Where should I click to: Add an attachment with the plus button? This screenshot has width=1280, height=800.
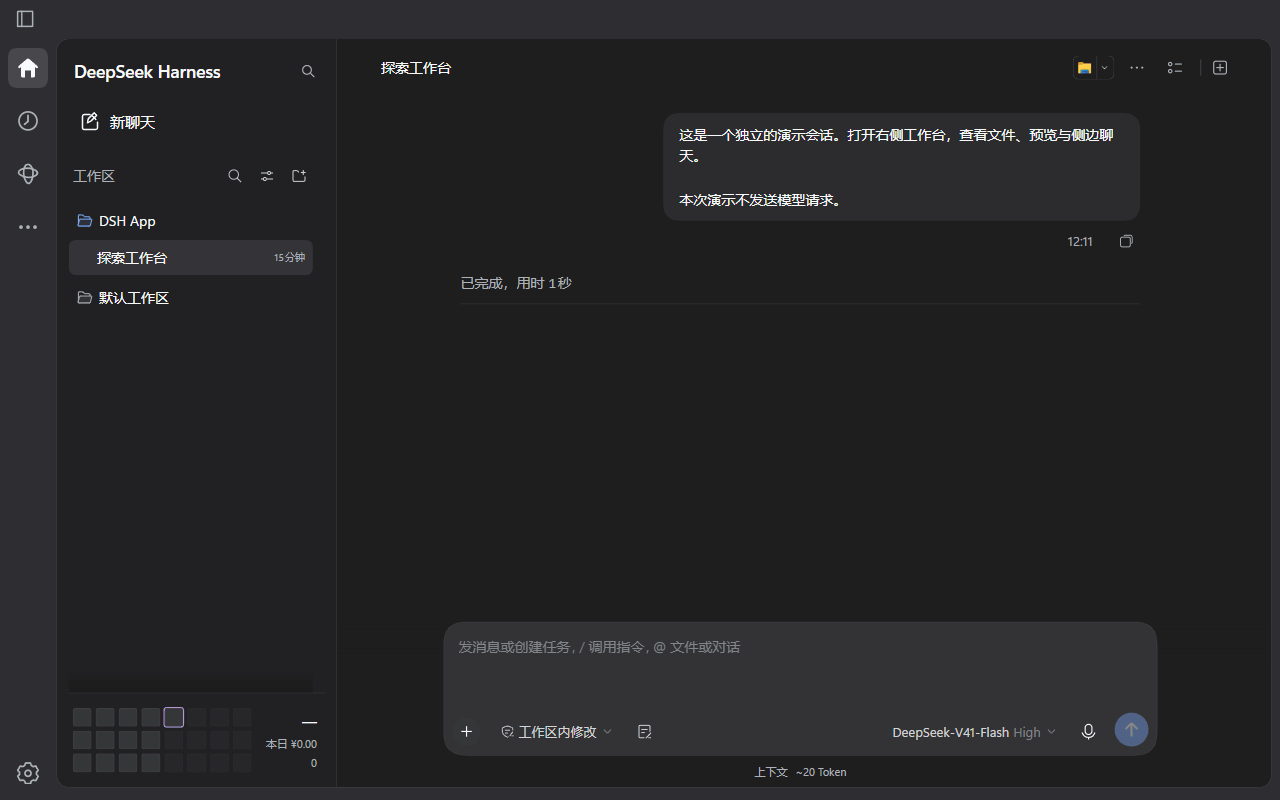point(466,732)
